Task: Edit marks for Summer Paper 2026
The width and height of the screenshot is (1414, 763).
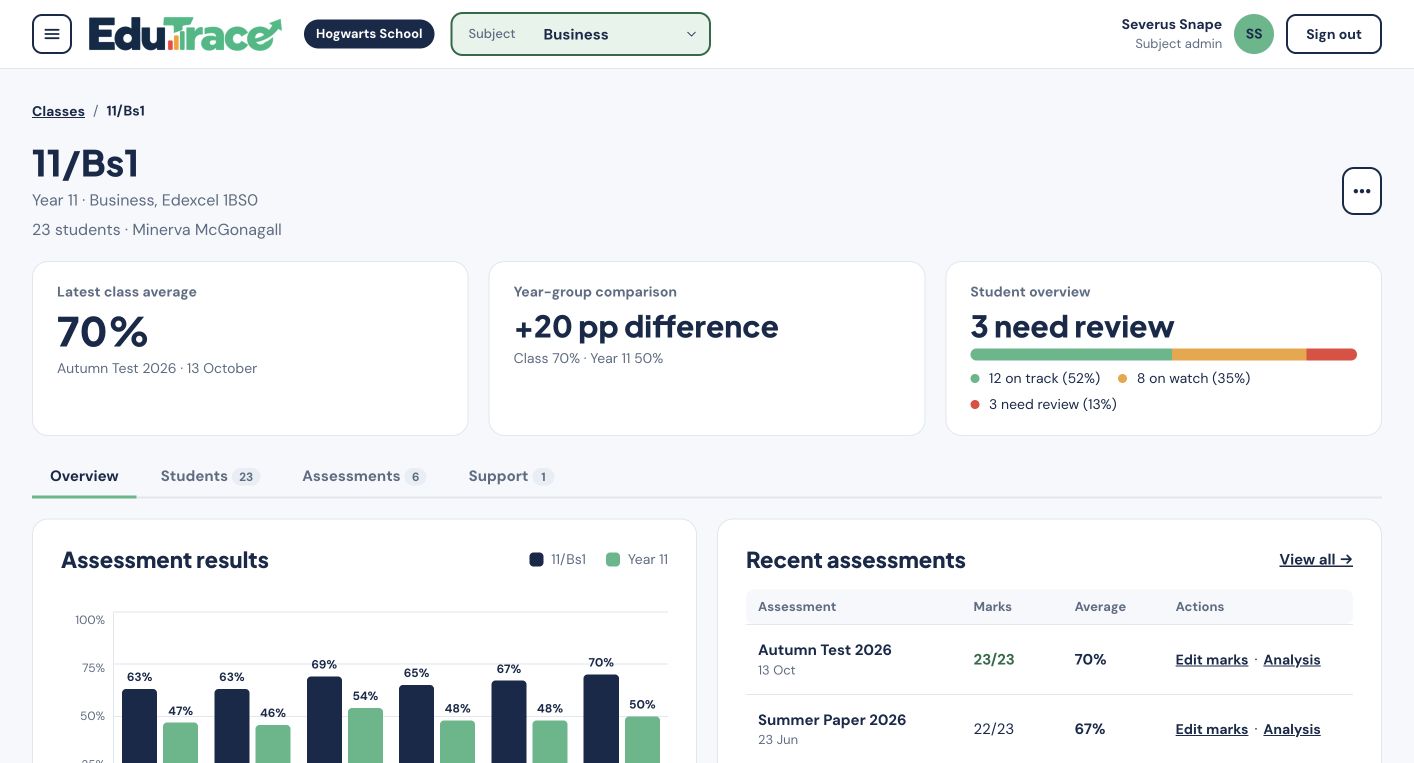Action: click(1211, 730)
